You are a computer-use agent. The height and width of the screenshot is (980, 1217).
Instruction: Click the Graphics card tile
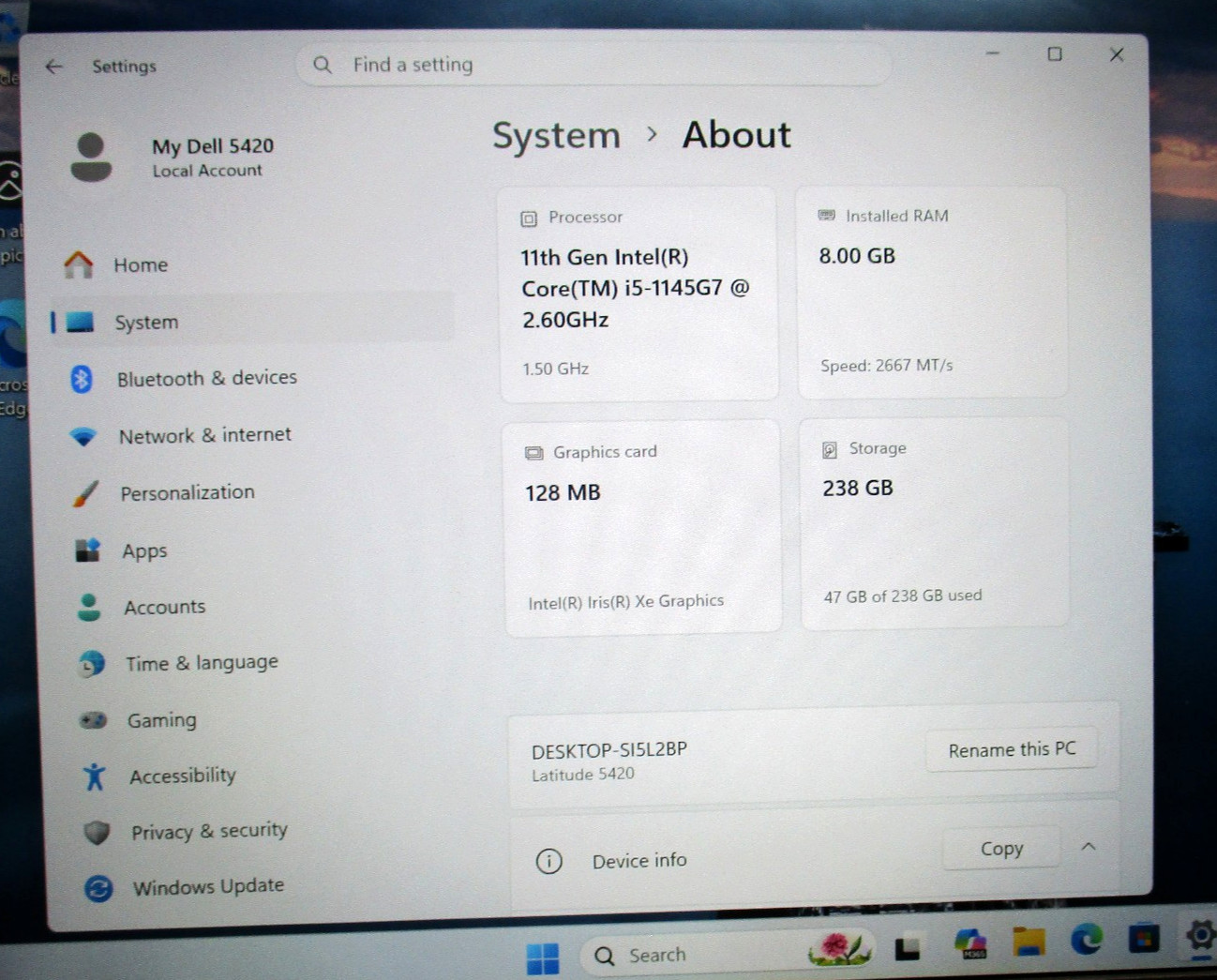pyautogui.click(x=643, y=528)
